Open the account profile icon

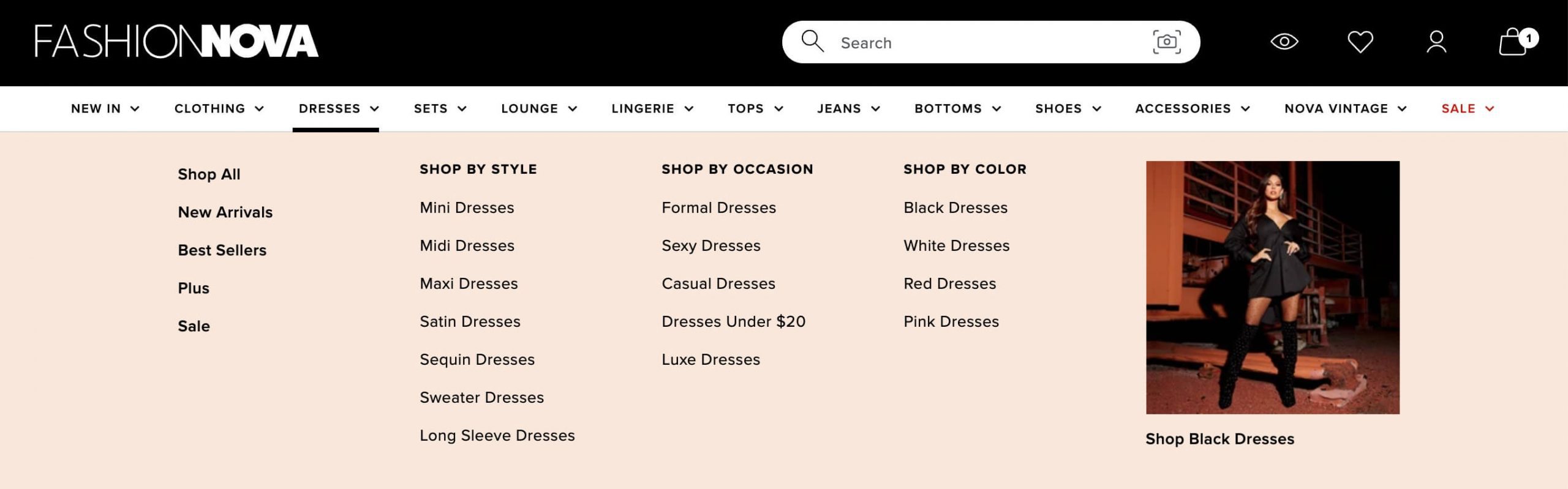coord(1436,42)
